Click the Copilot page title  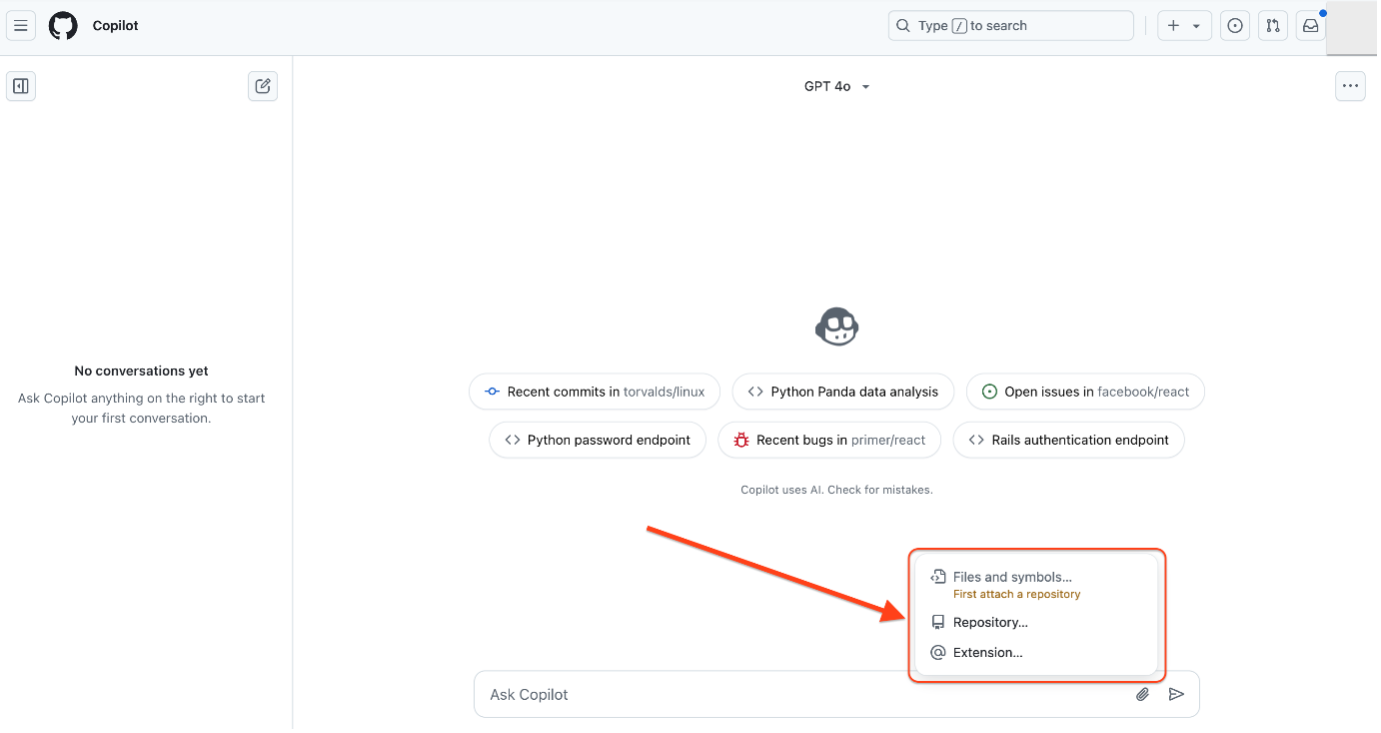coord(116,26)
